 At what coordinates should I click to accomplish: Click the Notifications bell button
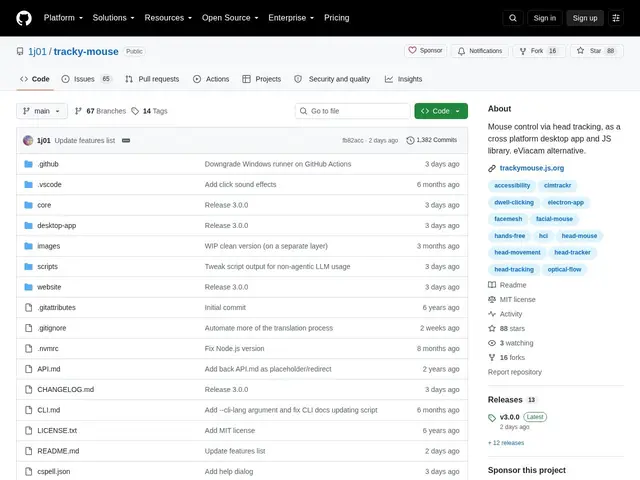pyautogui.click(x=480, y=51)
